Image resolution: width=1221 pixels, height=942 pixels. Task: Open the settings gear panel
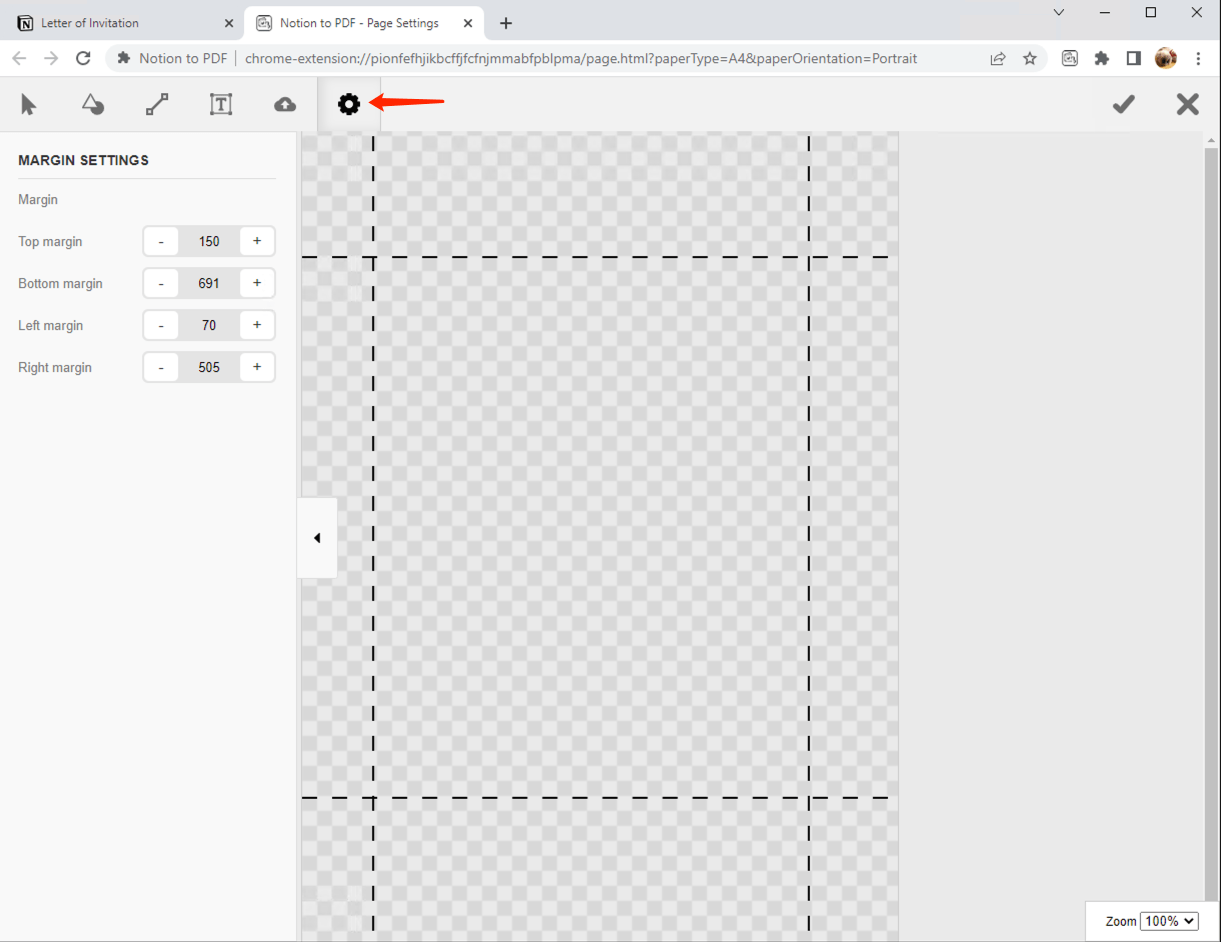[x=348, y=104]
